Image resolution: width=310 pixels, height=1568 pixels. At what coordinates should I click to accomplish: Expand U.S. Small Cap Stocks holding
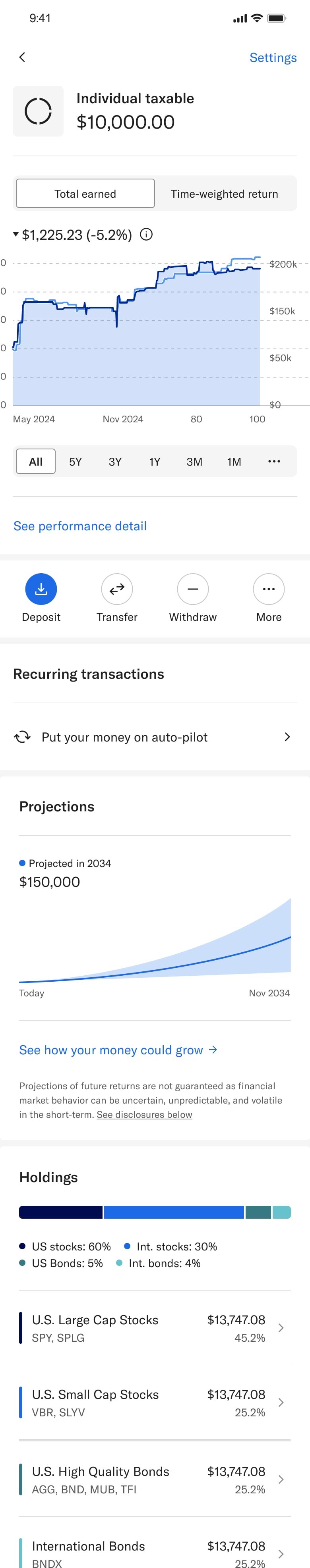click(x=281, y=1402)
